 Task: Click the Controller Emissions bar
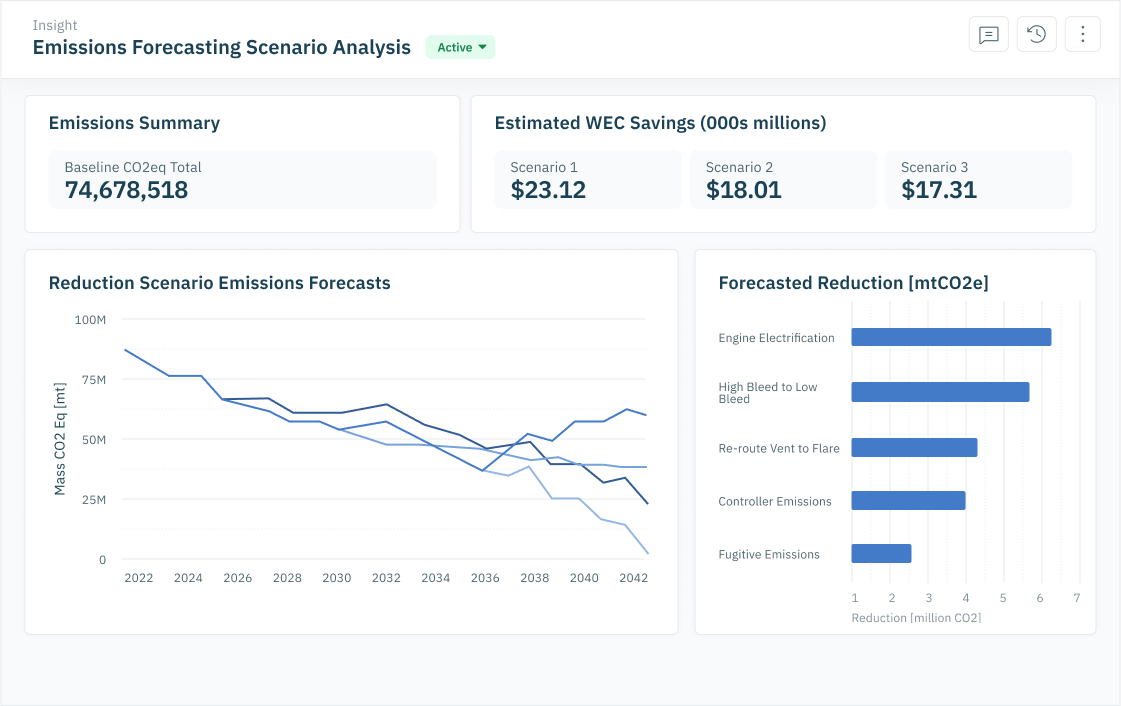click(908, 501)
